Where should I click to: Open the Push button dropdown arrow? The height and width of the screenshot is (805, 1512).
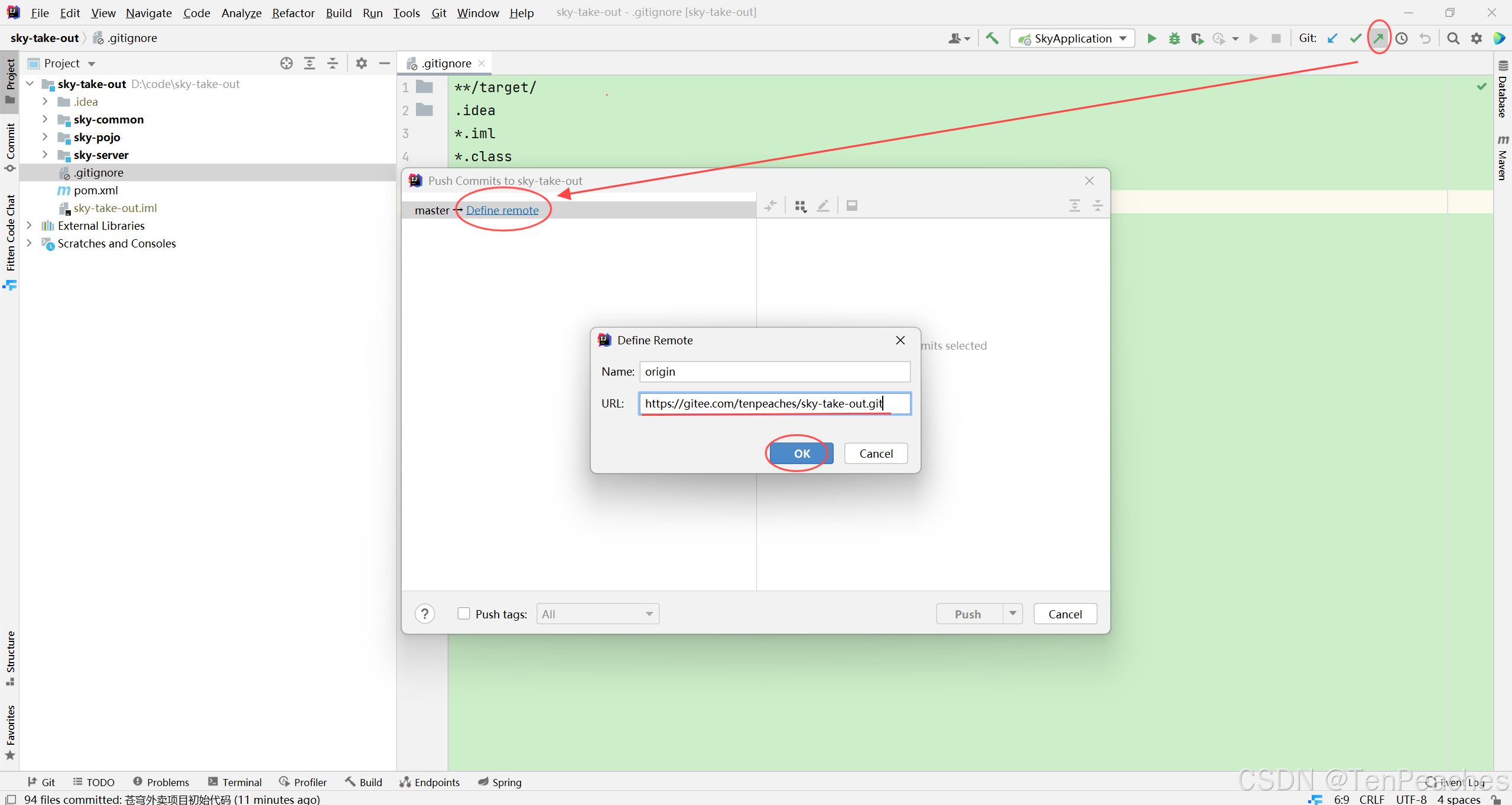pyautogui.click(x=1013, y=614)
